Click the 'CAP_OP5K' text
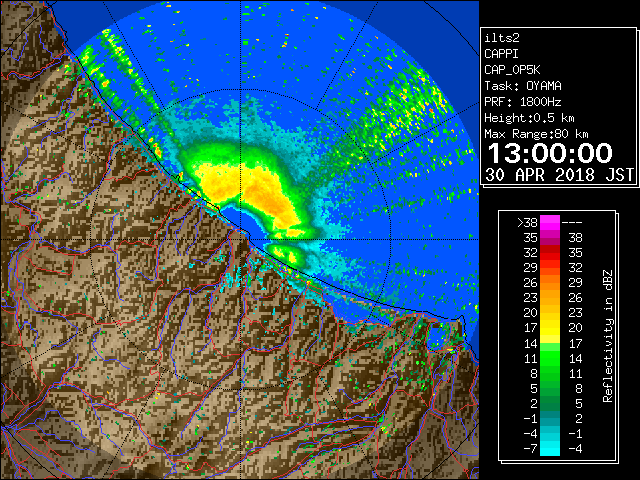The width and height of the screenshot is (640, 480). pos(512,70)
